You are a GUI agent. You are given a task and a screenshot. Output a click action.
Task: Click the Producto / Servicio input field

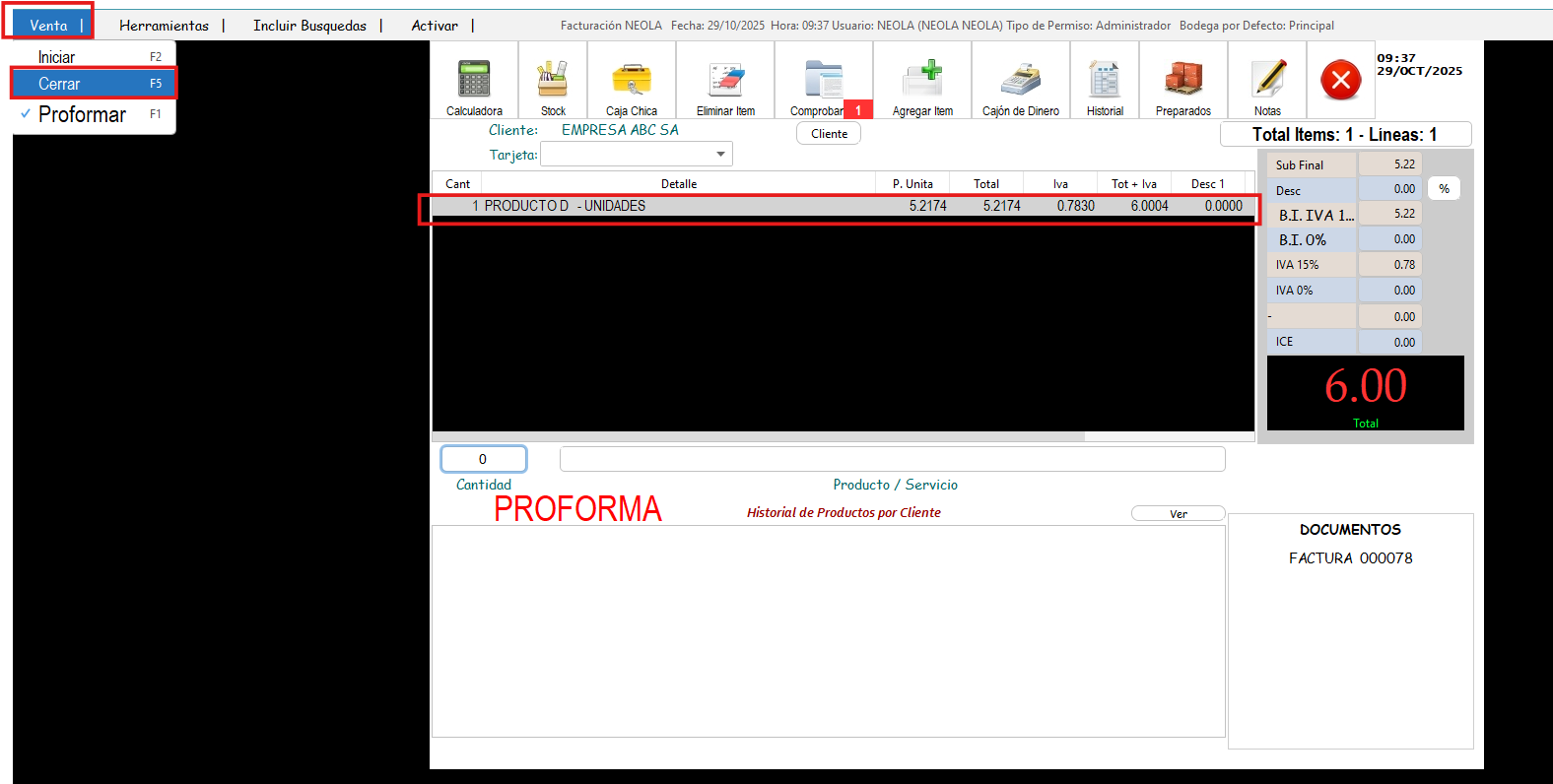892,459
